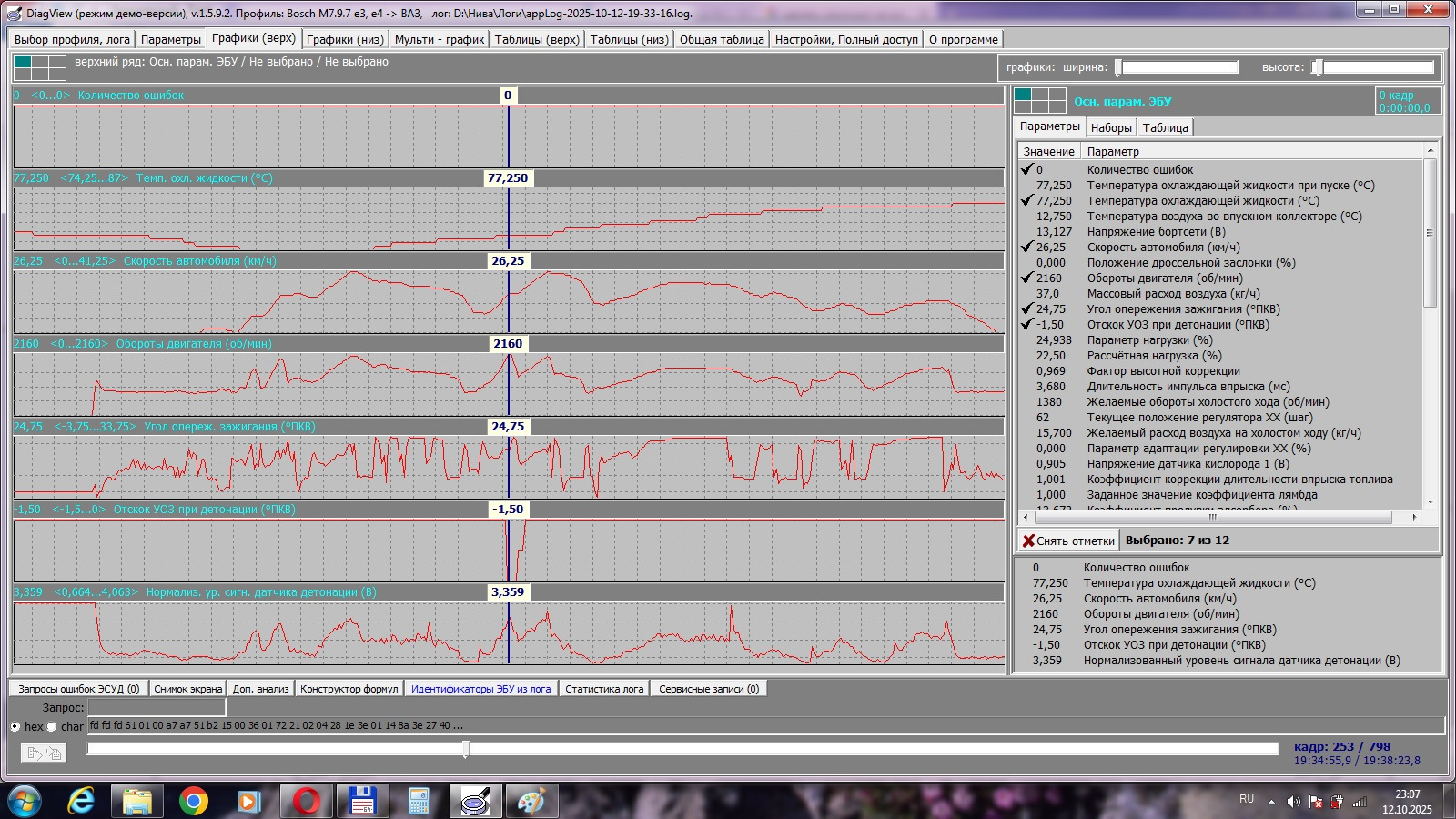This screenshot has width=1456, height=819.
Task: Select Параметр нагрузки (%) row
Action: click(1219, 339)
